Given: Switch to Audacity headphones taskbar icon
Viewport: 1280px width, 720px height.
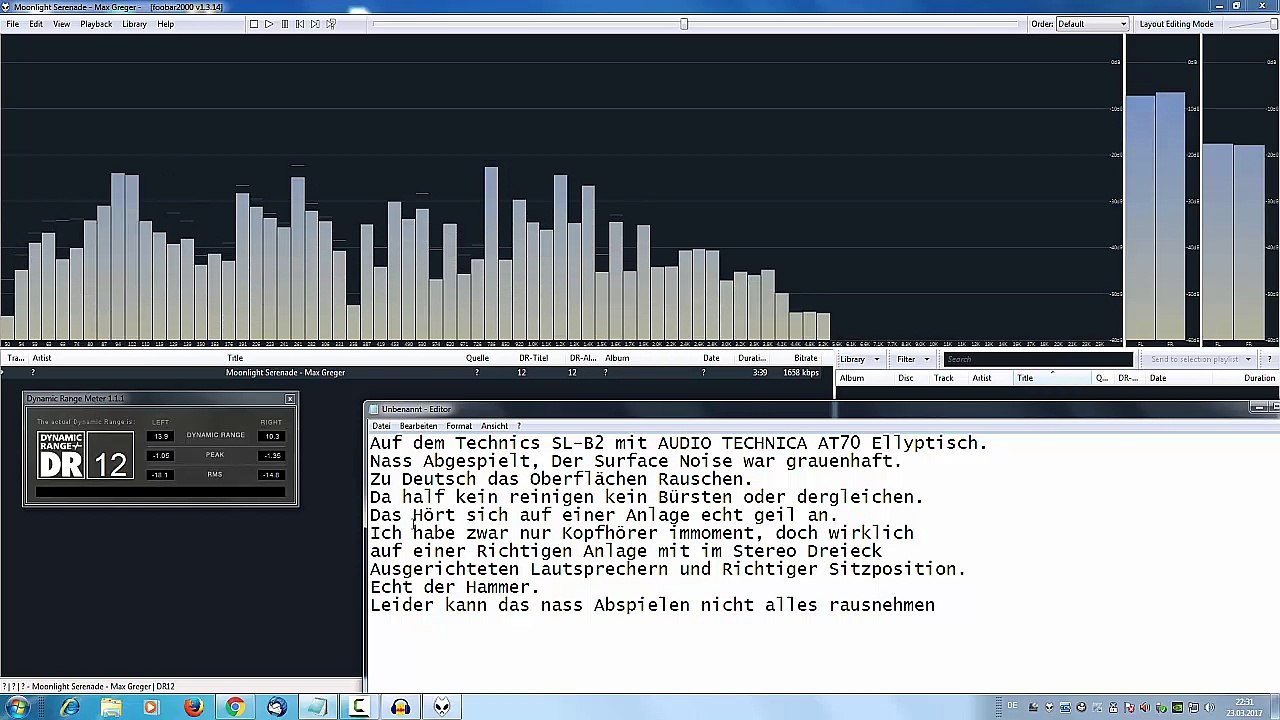Looking at the screenshot, I should [400, 708].
